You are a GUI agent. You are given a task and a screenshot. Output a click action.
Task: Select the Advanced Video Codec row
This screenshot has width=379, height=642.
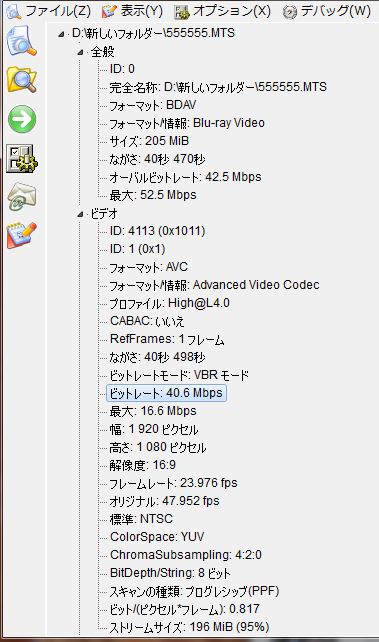[x=214, y=285]
